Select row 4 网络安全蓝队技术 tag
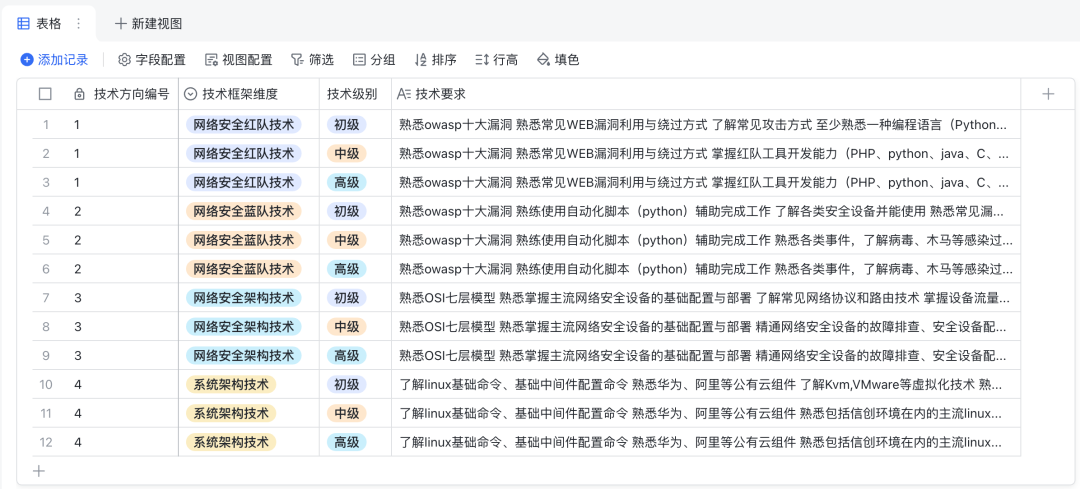The image size is (1080, 489). pos(244,211)
